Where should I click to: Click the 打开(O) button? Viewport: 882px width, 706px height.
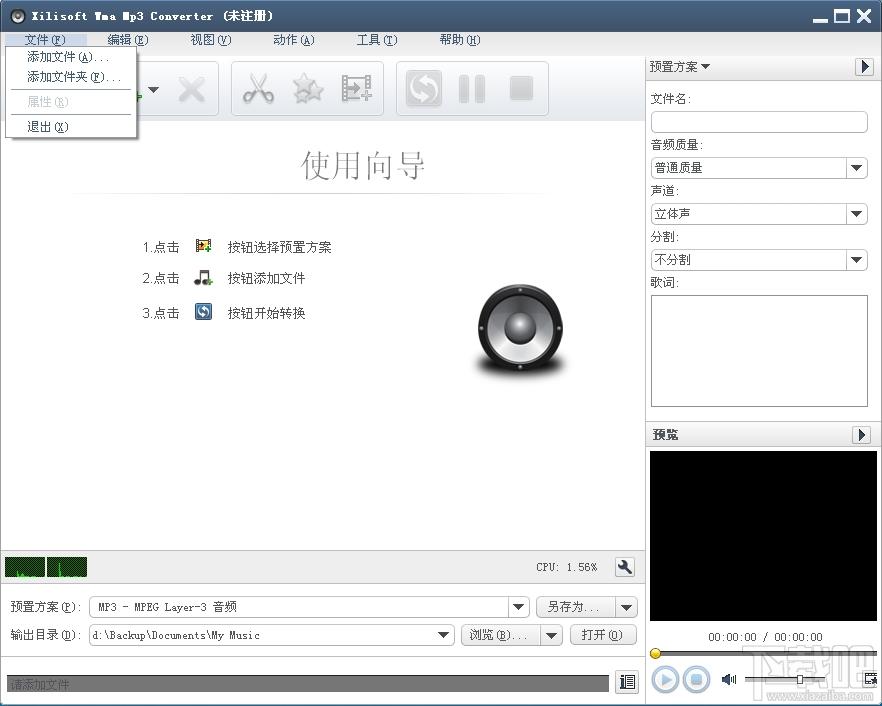tap(603, 635)
